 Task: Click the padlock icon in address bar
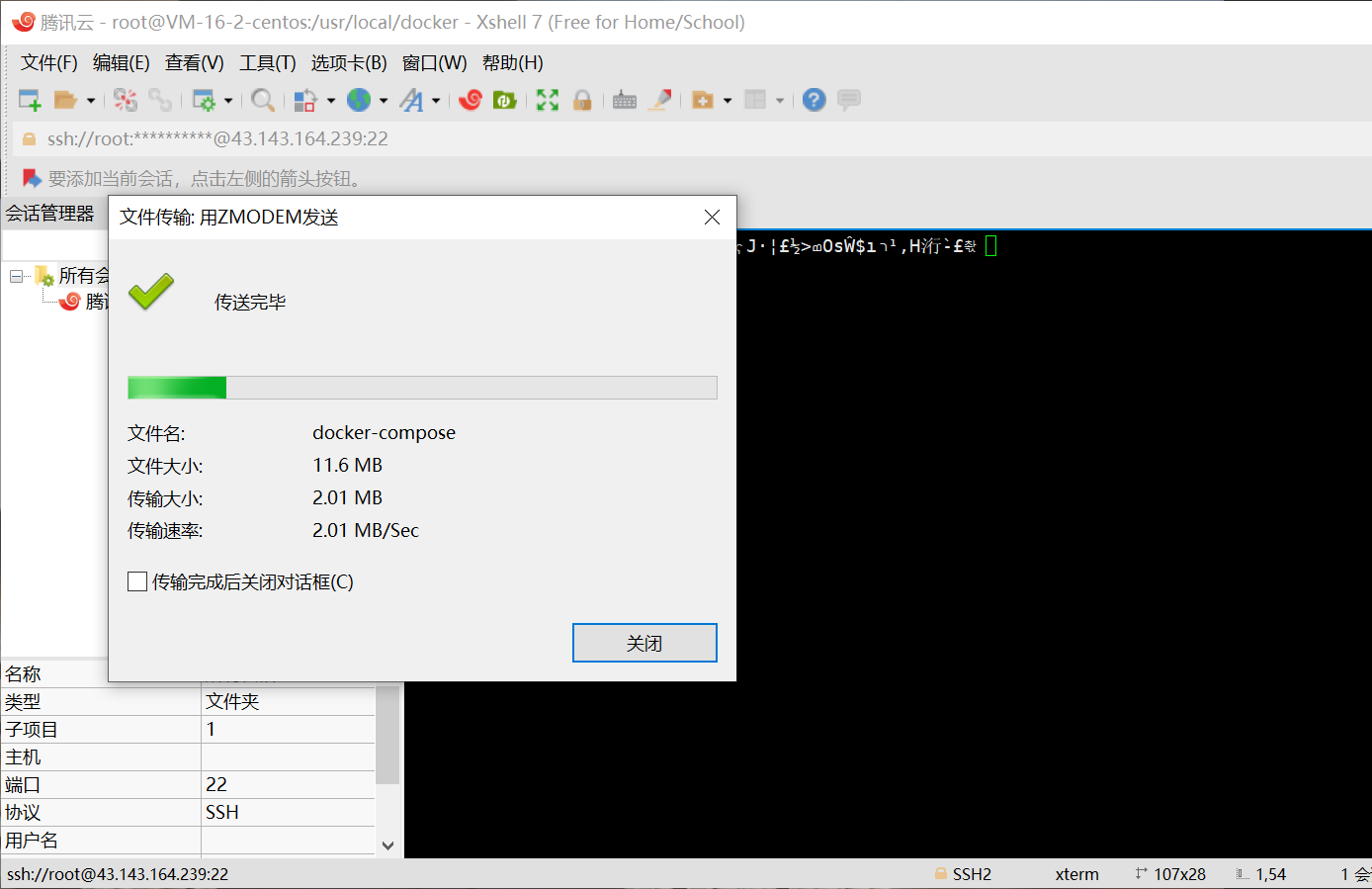point(29,139)
